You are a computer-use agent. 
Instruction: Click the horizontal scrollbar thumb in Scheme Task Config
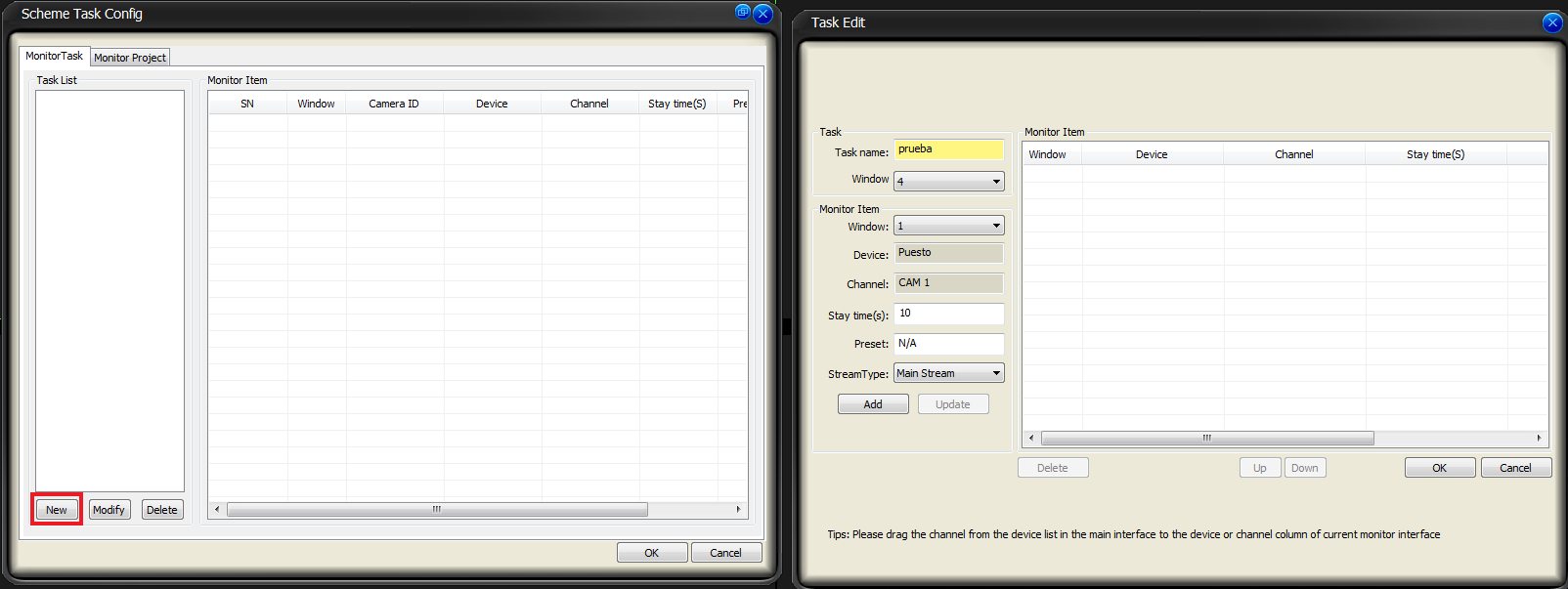437,510
